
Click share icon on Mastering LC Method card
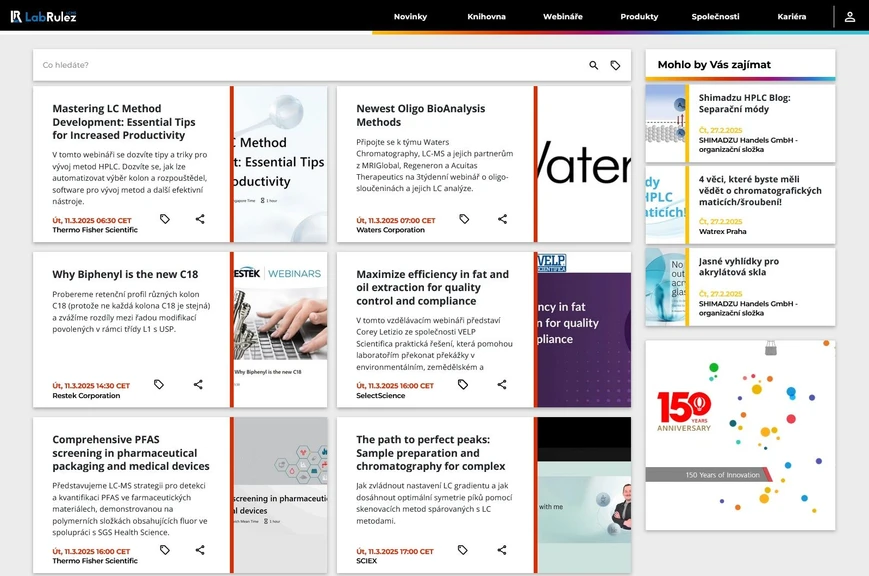point(200,219)
